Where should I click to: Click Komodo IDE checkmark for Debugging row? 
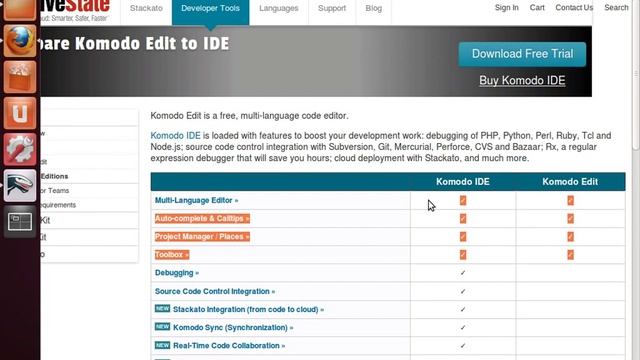pos(462,273)
